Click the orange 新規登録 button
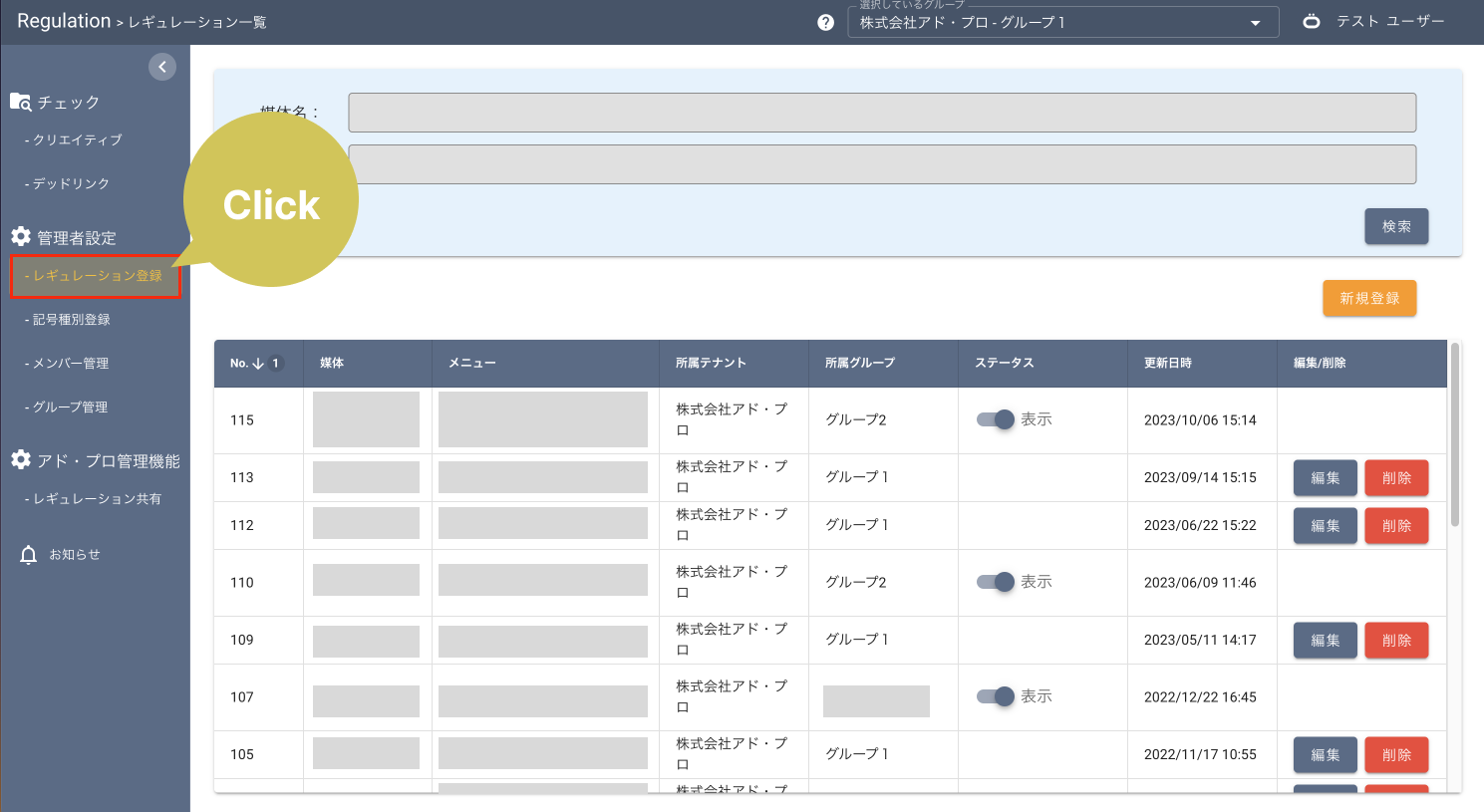 tap(1368, 298)
